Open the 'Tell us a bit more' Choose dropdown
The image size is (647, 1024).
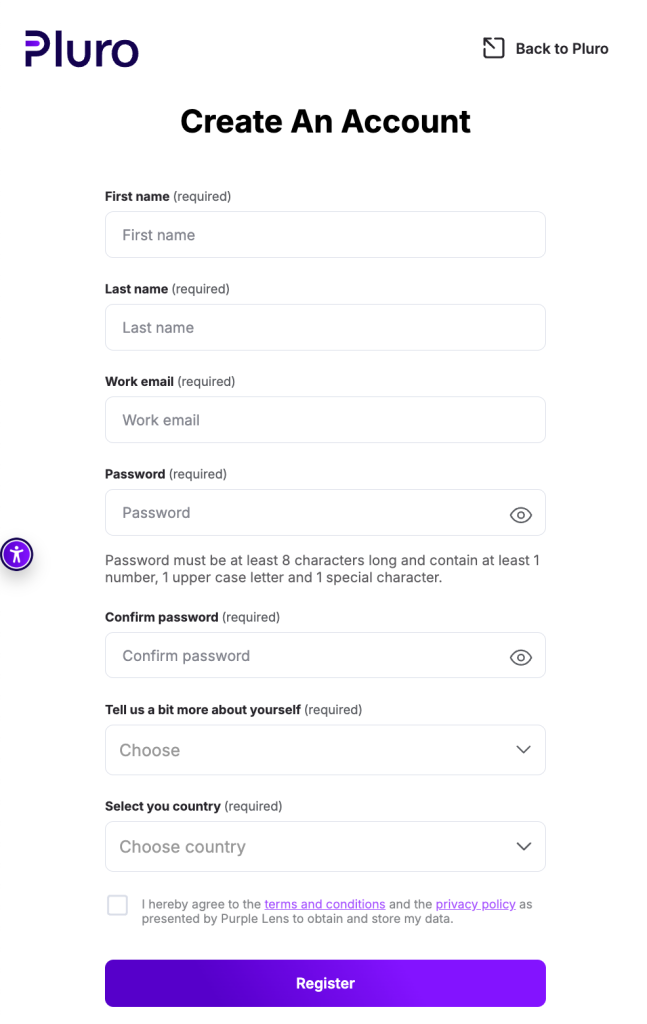click(310, 750)
